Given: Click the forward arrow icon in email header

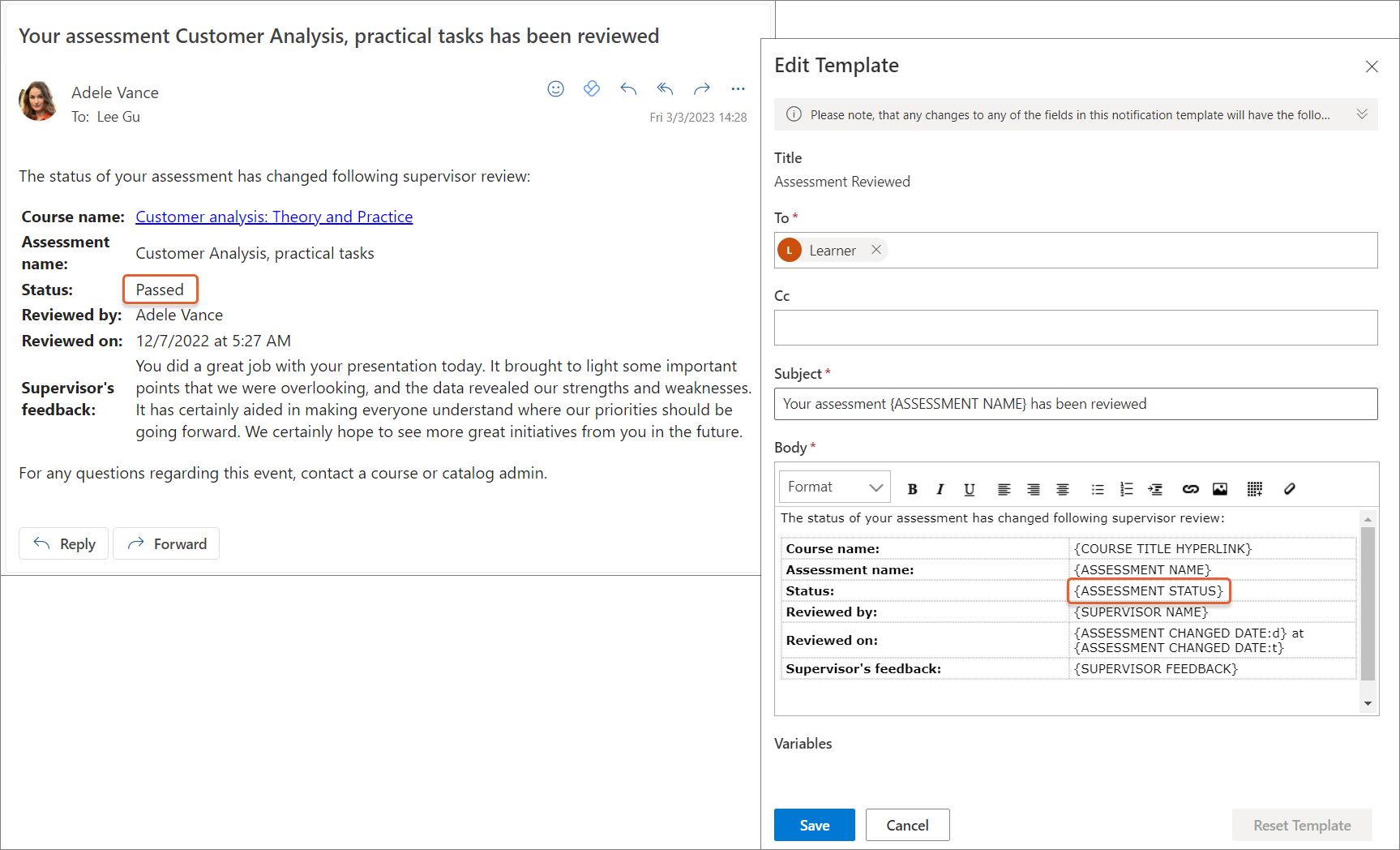Looking at the screenshot, I should point(702,89).
